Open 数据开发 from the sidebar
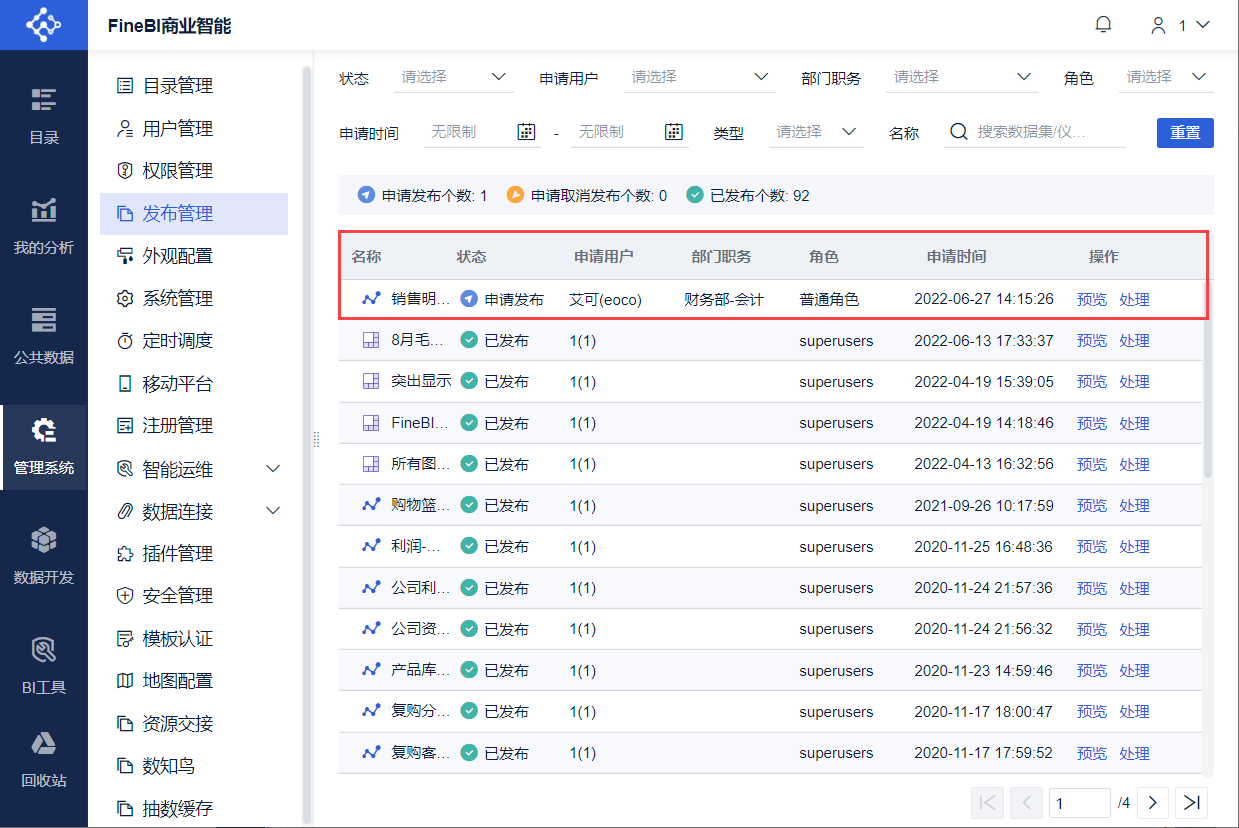This screenshot has width=1239, height=828. point(44,556)
